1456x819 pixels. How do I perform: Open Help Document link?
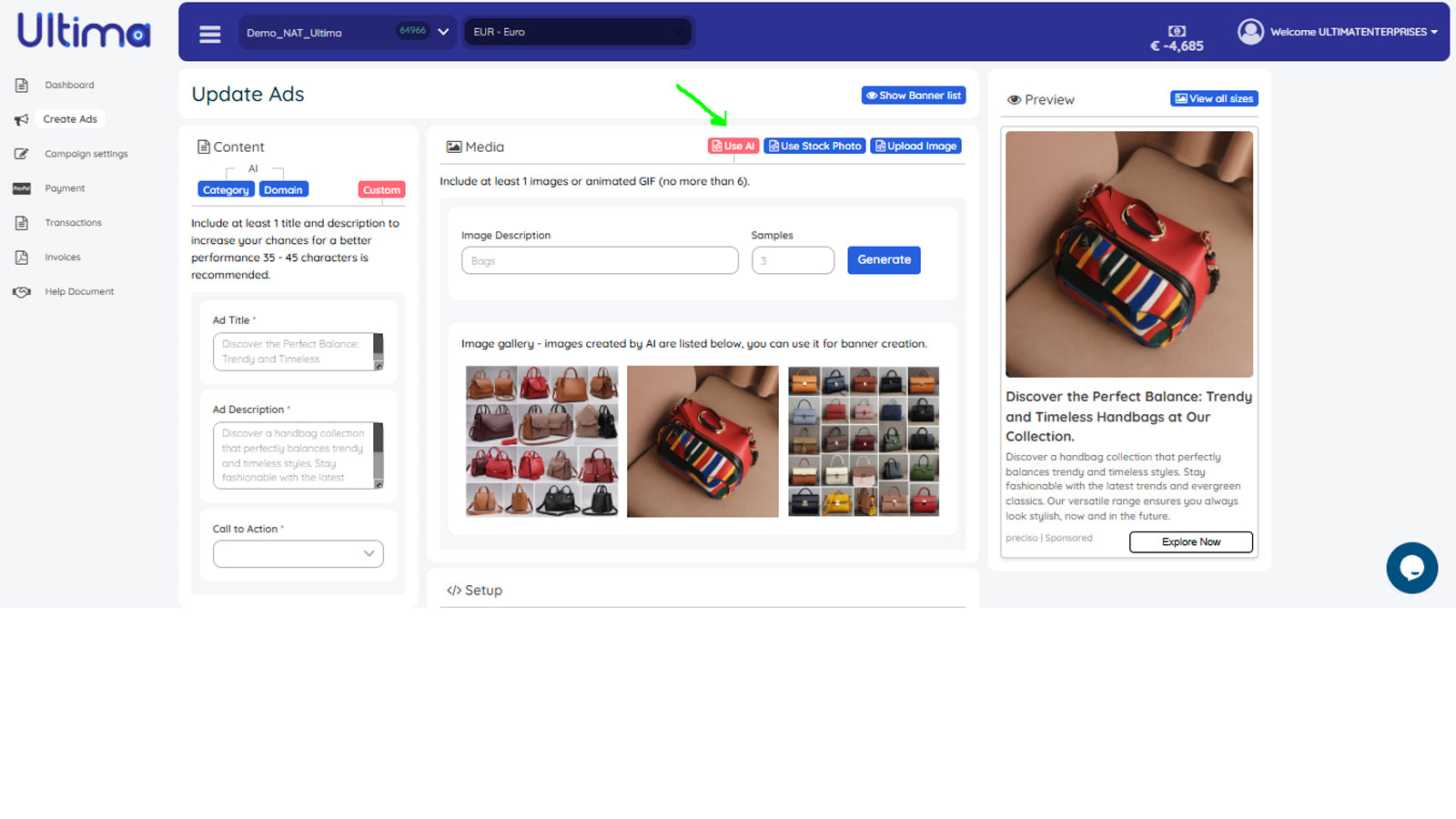coord(79,292)
